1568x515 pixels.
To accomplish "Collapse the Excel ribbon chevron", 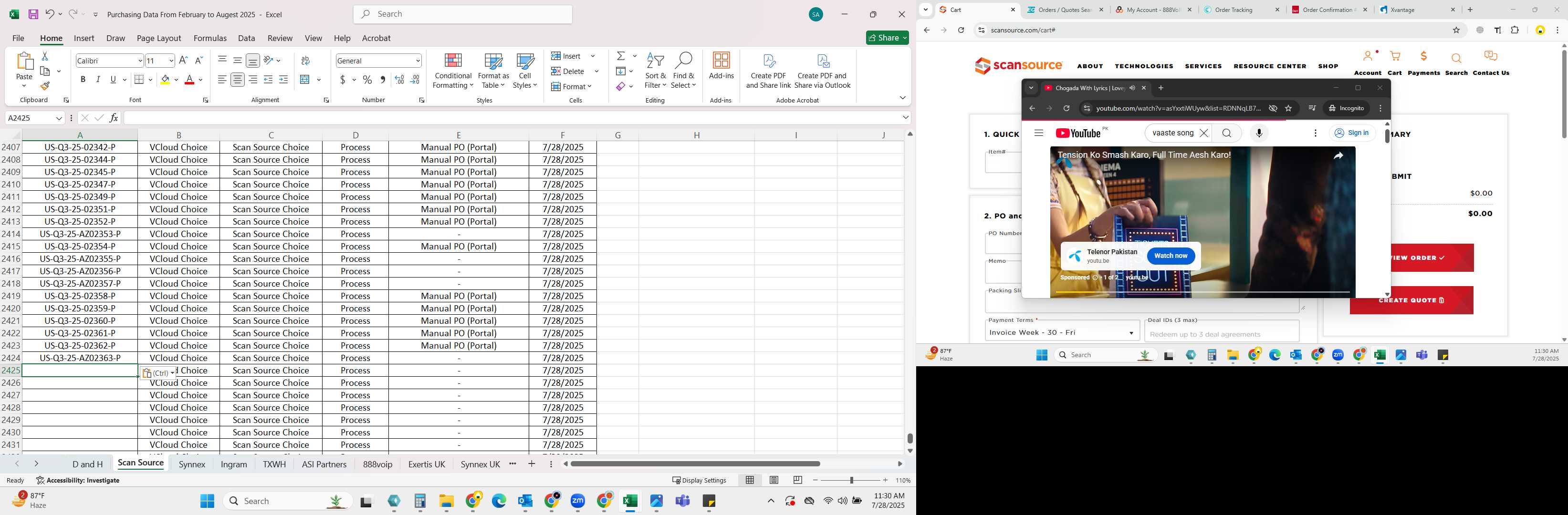I will pyautogui.click(x=902, y=98).
